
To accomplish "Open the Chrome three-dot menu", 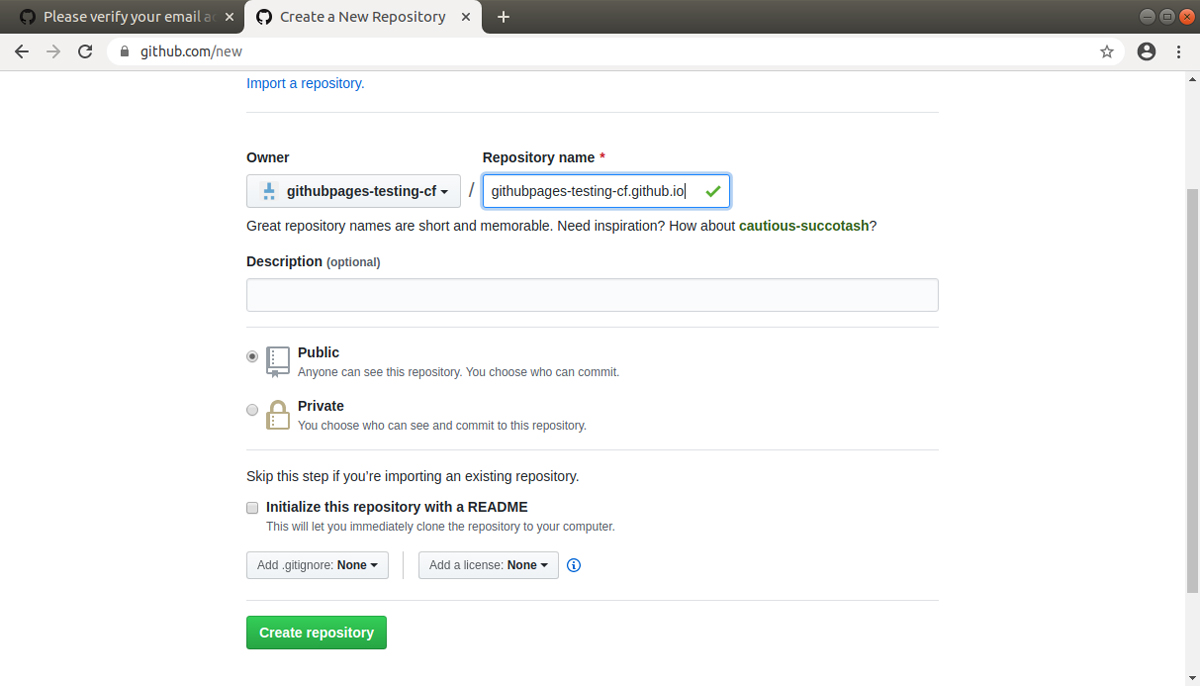I will (x=1180, y=50).
